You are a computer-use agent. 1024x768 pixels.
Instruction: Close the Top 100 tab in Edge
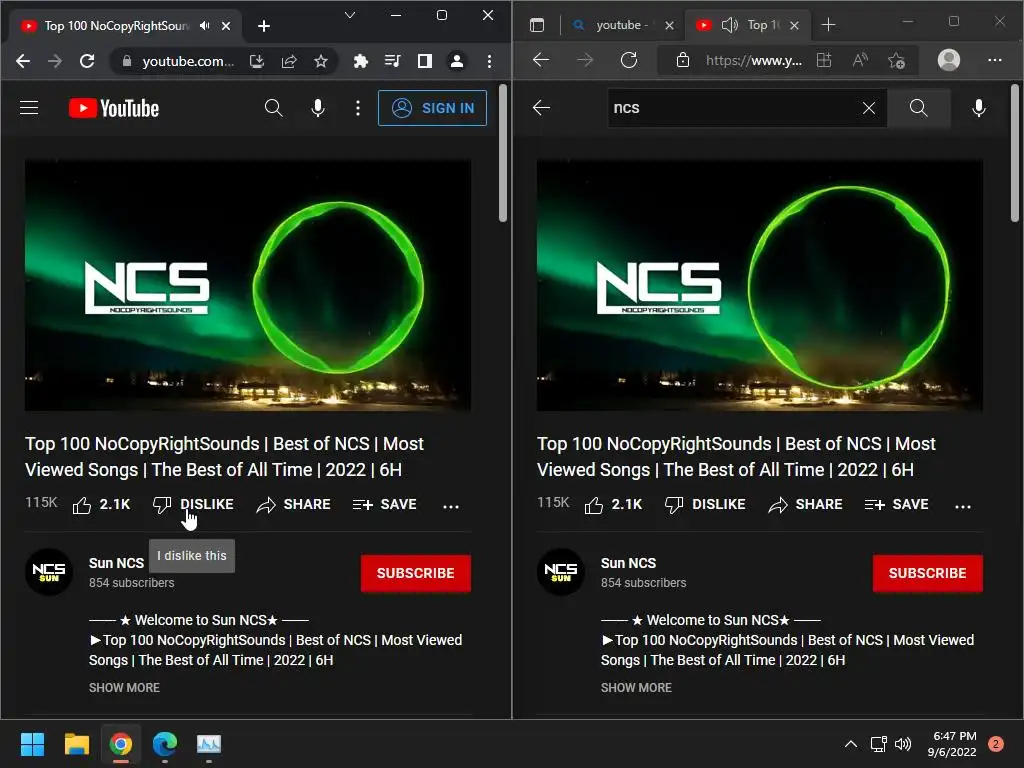click(x=794, y=25)
